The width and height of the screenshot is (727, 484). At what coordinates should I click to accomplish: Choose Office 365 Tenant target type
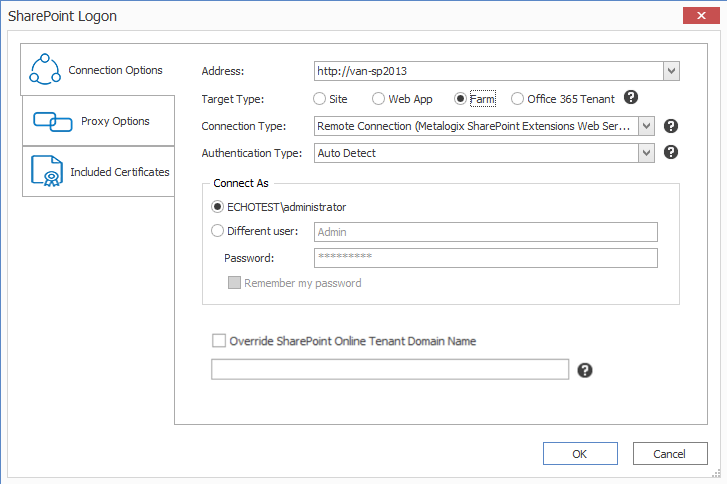click(517, 99)
